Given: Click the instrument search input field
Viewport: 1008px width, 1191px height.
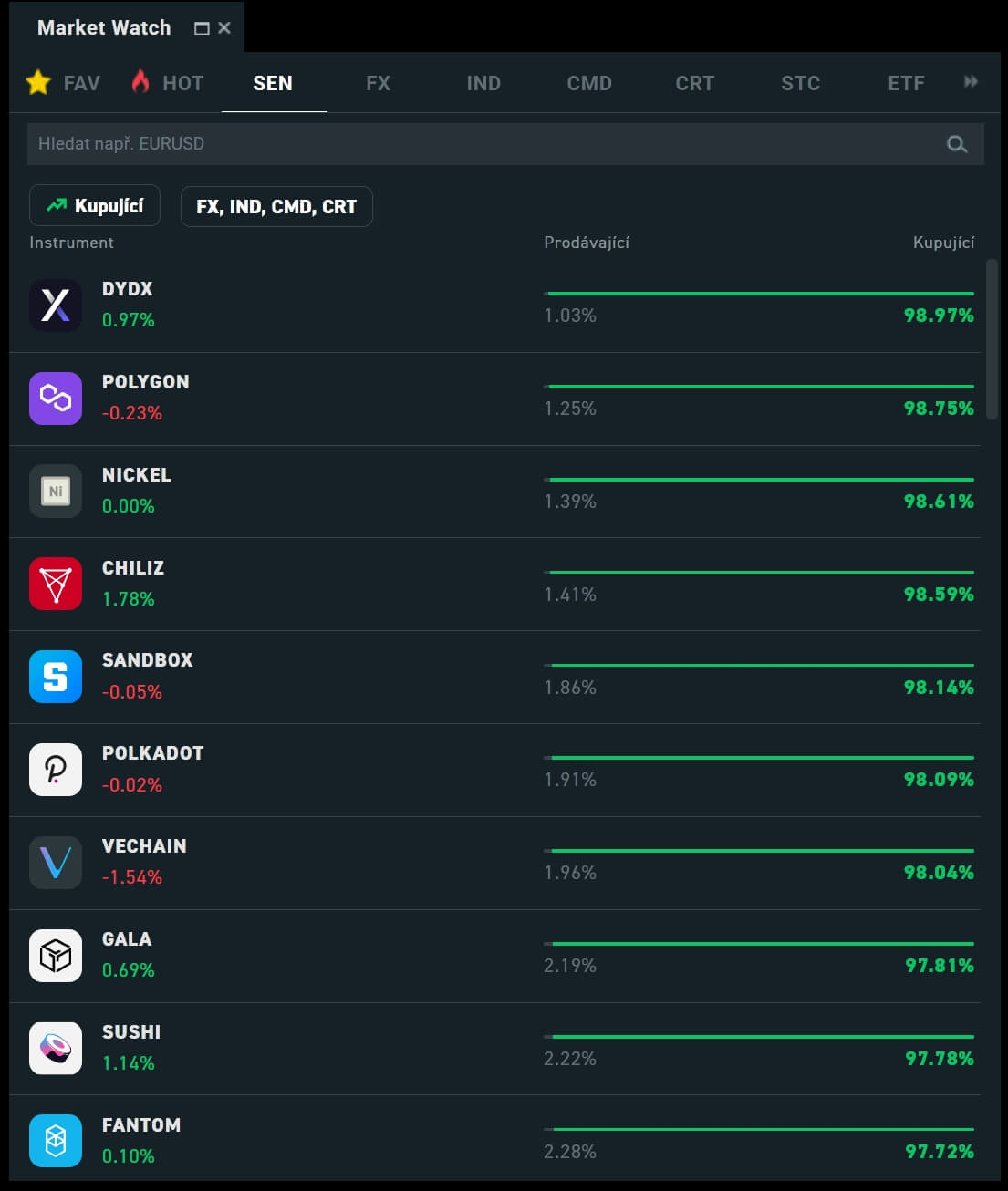Looking at the screenshot, I should pos(483,144).
